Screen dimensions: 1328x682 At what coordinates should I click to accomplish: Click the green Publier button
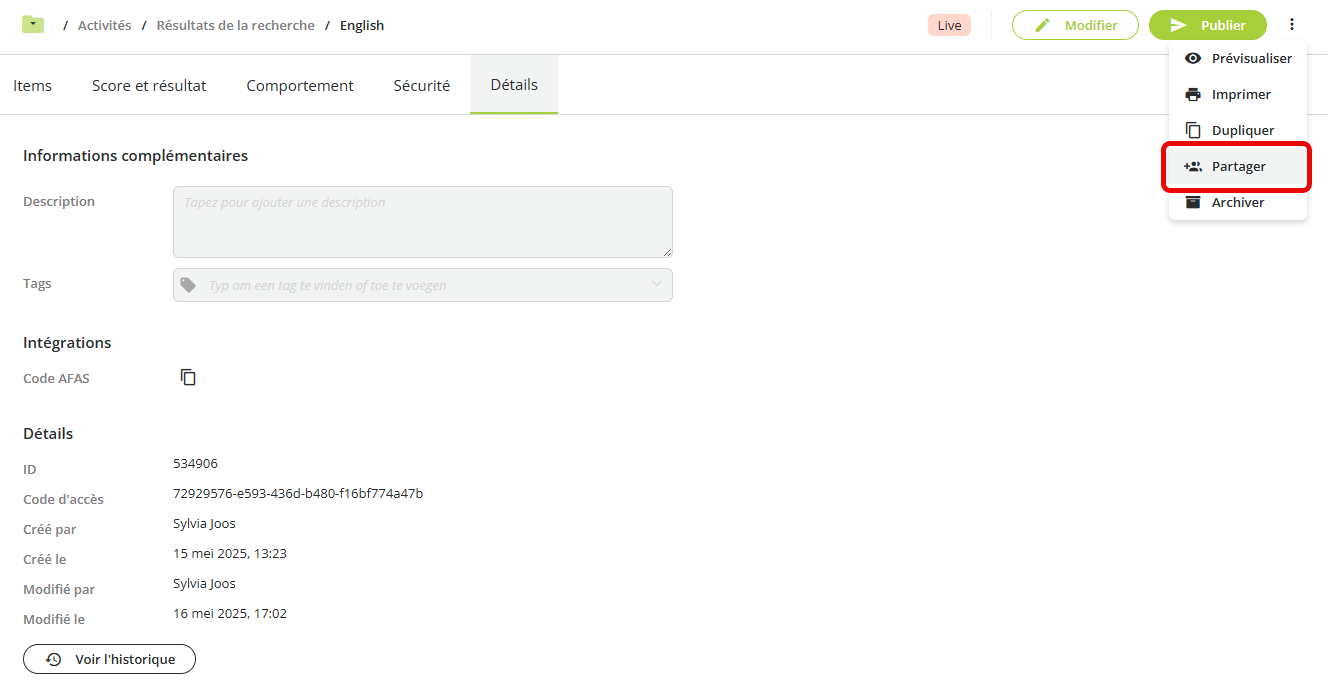pos(1208,25)
